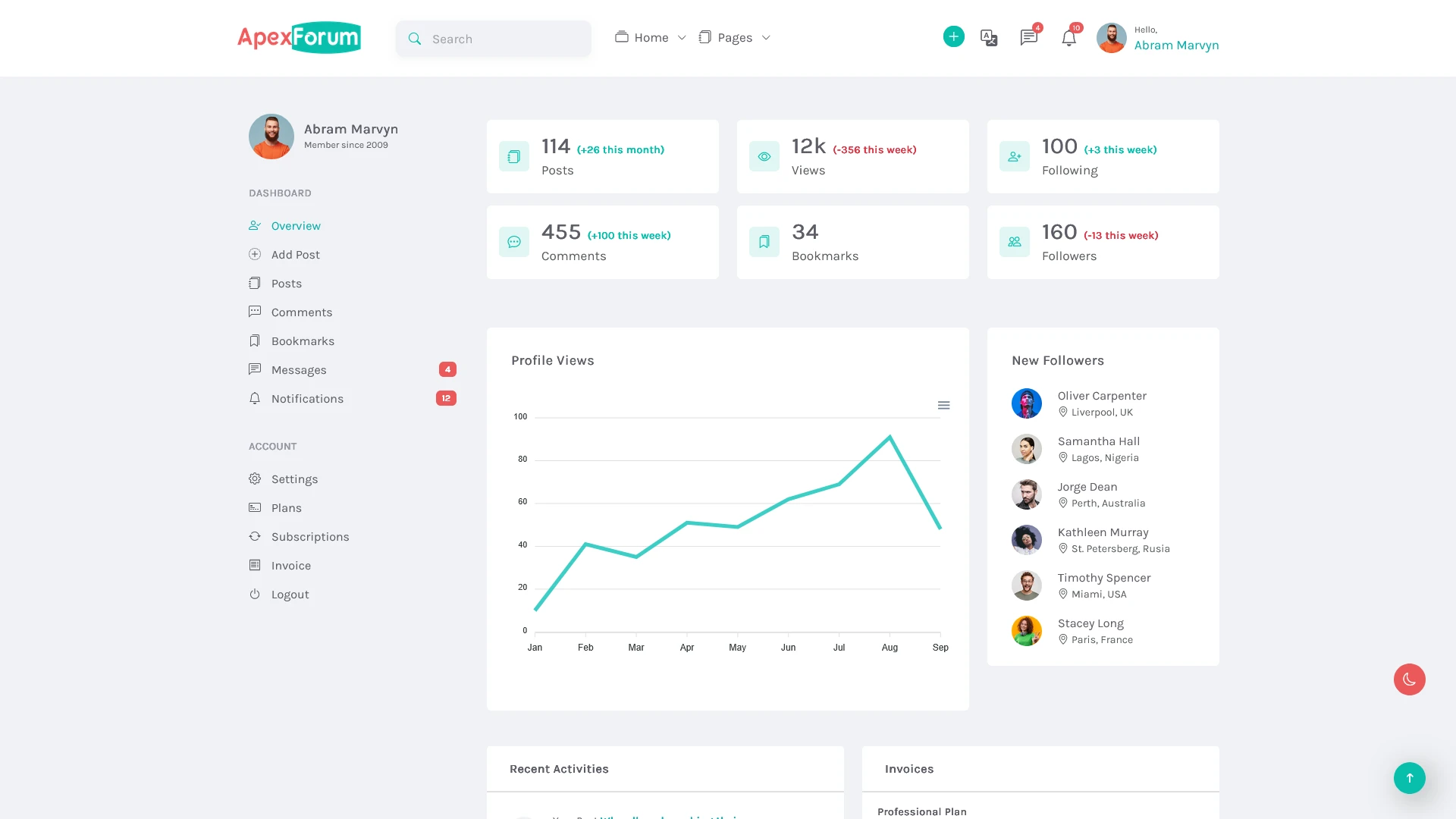Click the Messages badge showing 4

click(447, 369)
